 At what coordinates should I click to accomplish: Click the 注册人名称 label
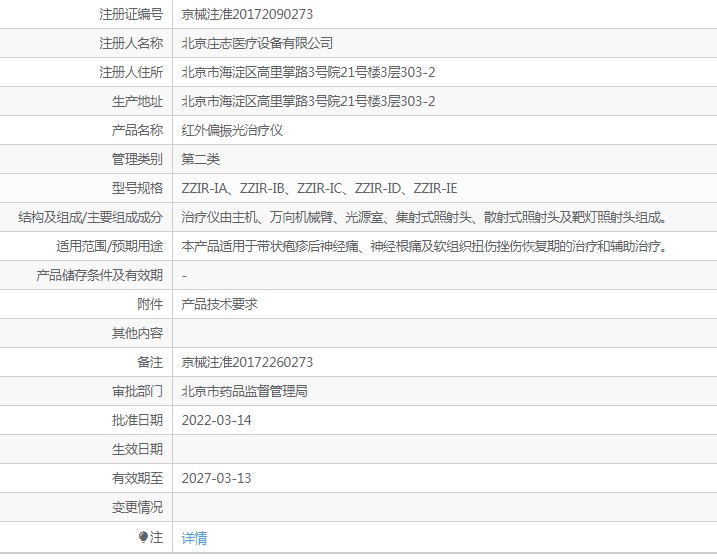[x=131, y=43]
